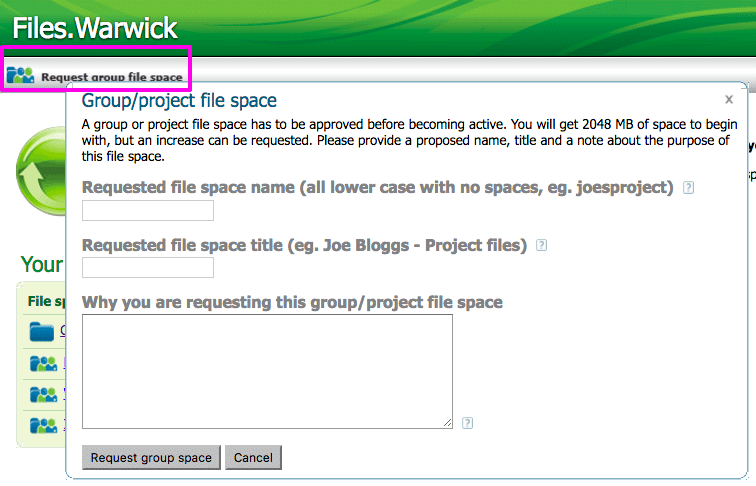Grab the textarea resize handle corner
756x486 pixels.
pyautogui.click(x=448, y=424)
